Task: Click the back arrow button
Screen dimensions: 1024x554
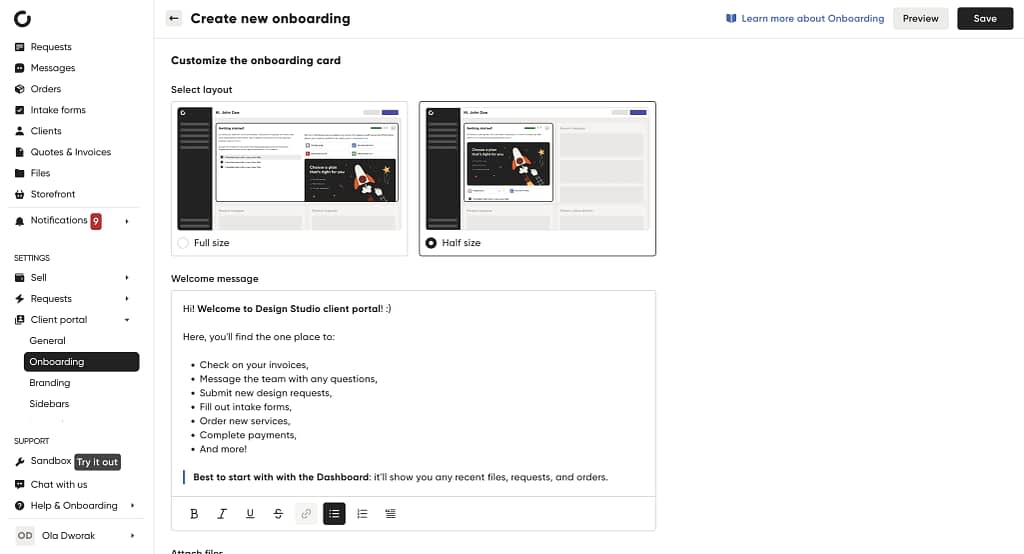Action: click(x=174, y=18)
